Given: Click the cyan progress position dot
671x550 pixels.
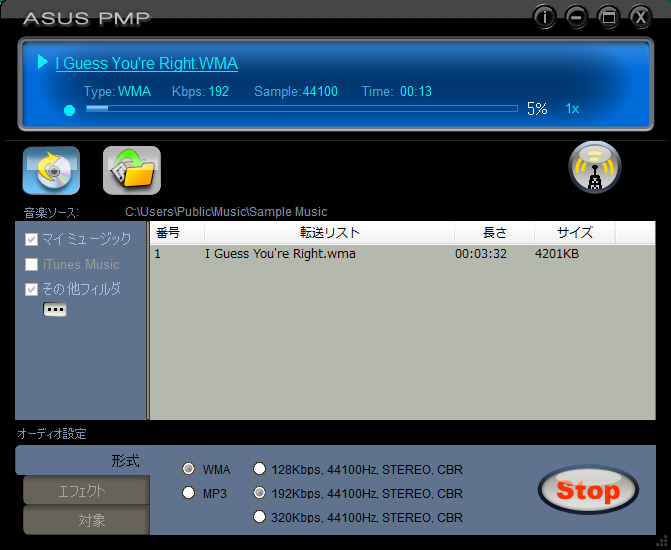Looking at the screenshot, I should click(69, 110).
